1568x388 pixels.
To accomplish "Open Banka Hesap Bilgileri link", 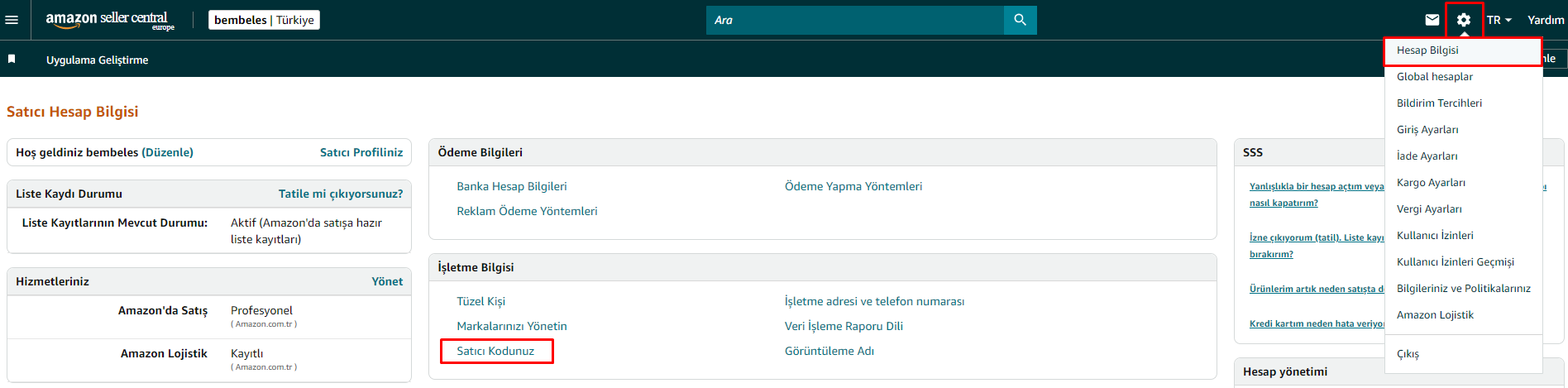I will pos(511,186).
